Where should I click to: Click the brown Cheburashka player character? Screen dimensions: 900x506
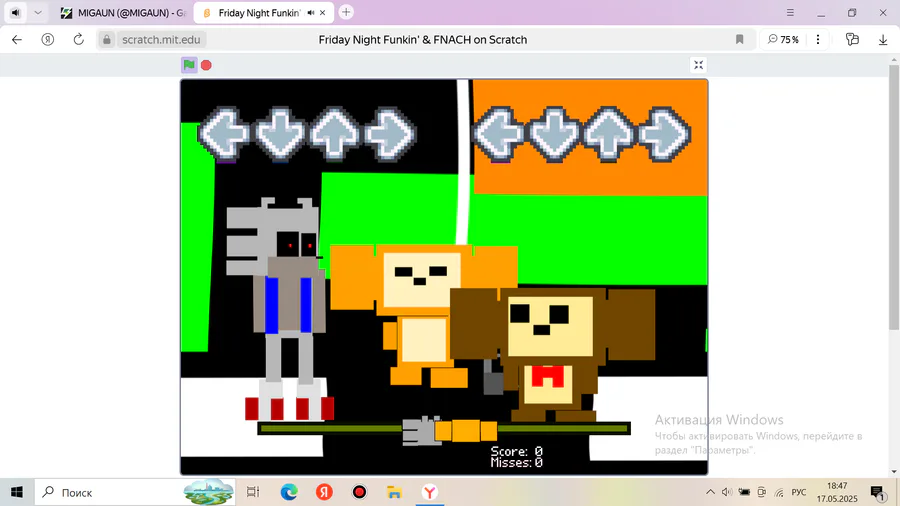[552, 353]
